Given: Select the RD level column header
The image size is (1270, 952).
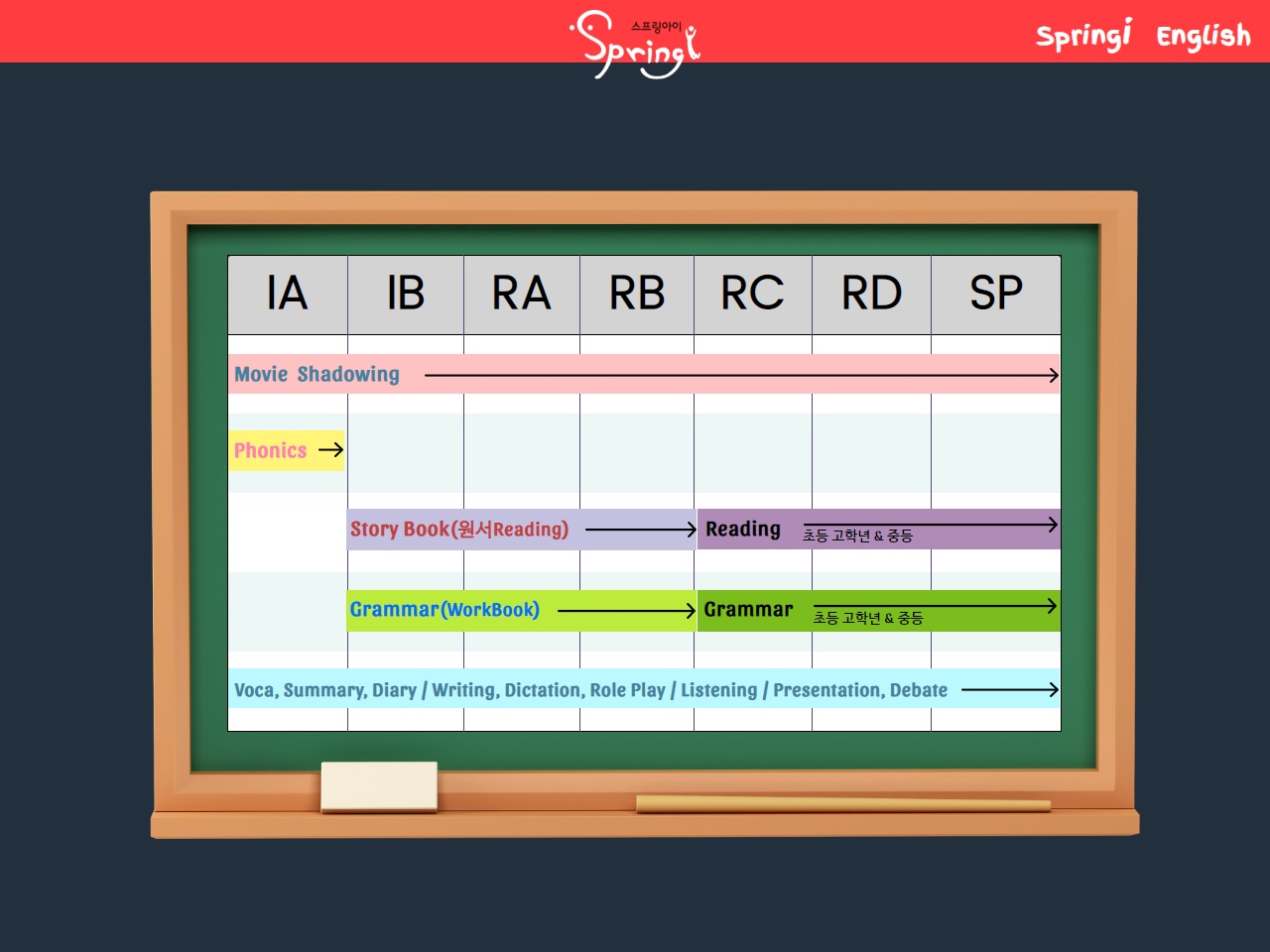Looking at the screenshot, I should 871,295.
